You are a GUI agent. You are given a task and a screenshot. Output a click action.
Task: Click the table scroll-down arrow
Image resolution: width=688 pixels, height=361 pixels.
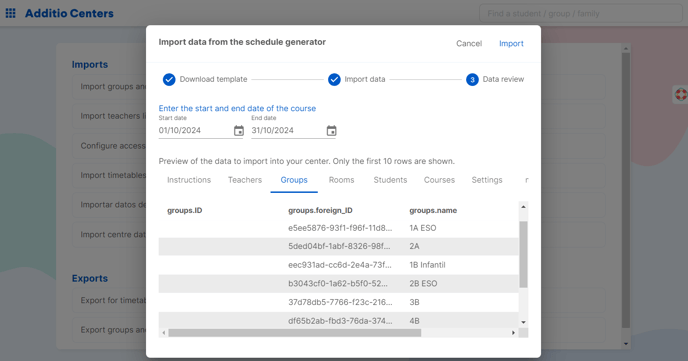(523, 322)
